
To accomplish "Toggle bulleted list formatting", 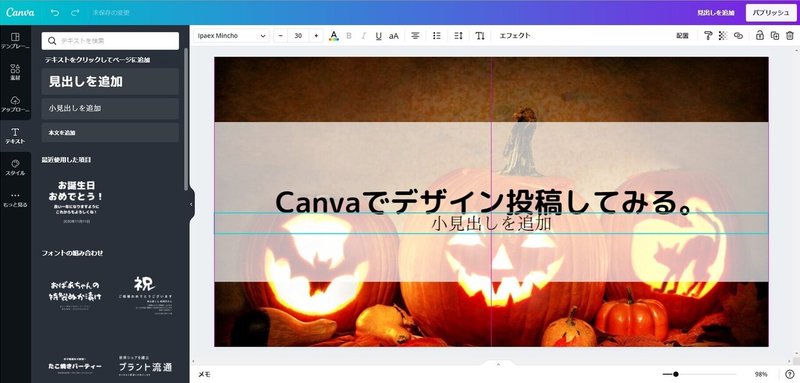I will pyautogui.click(x=437, y=36).
